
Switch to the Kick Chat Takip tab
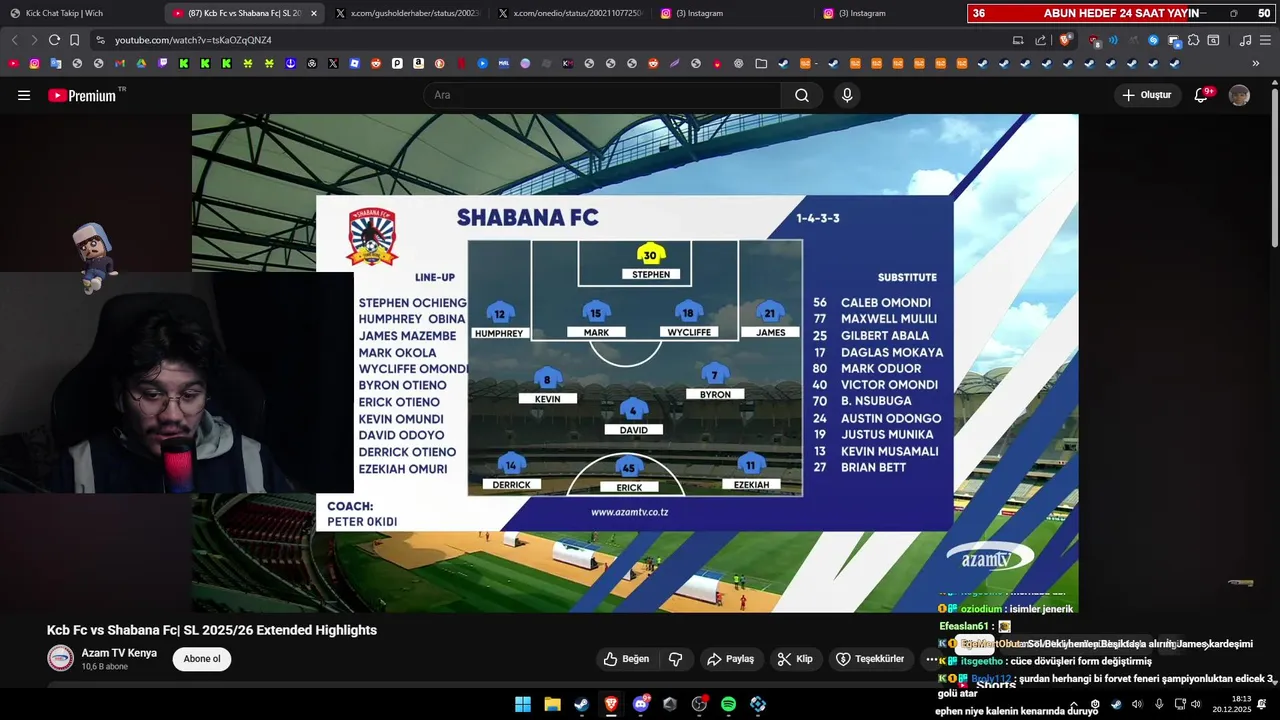80,13
